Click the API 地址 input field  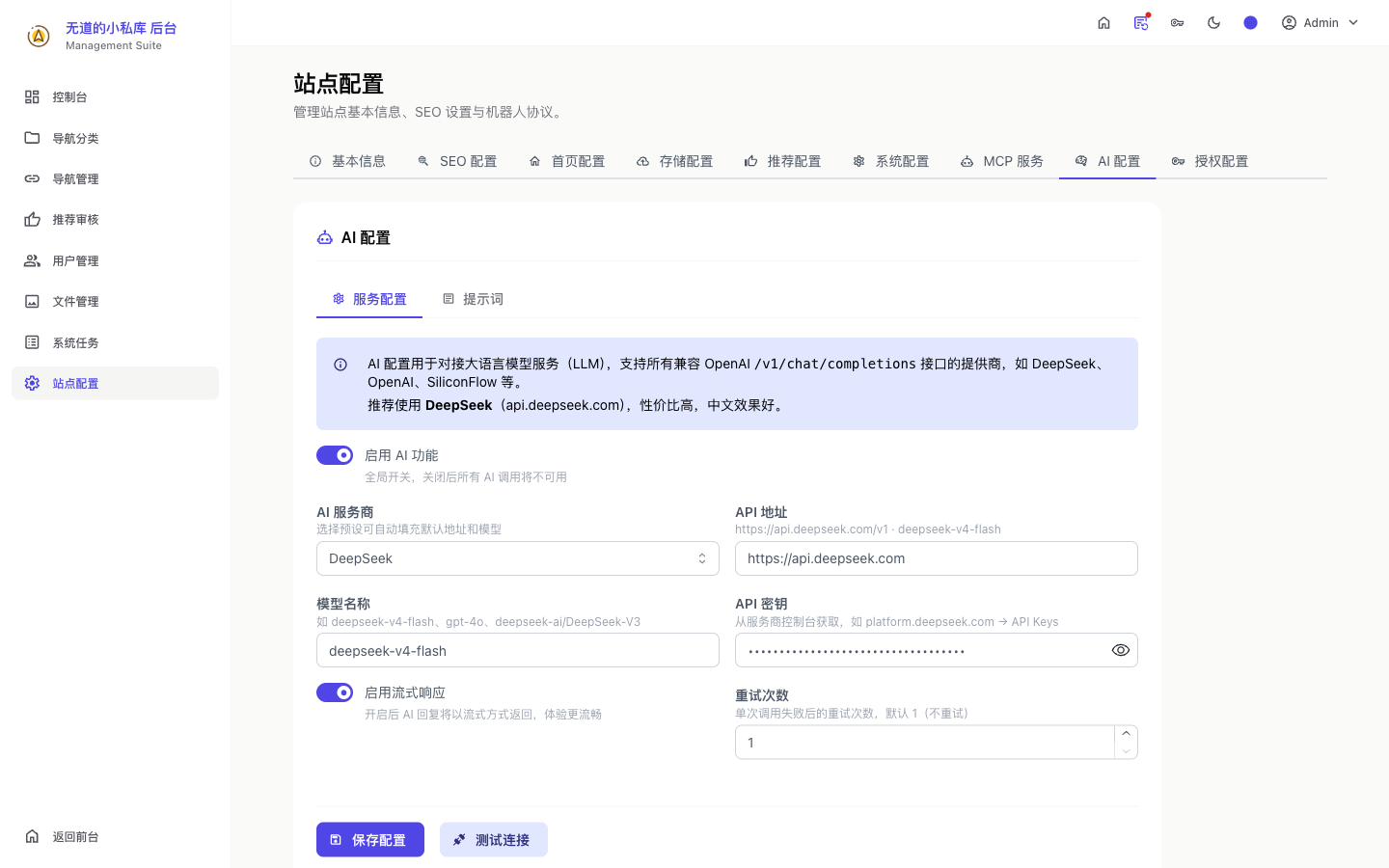click(x=937, y=558)
